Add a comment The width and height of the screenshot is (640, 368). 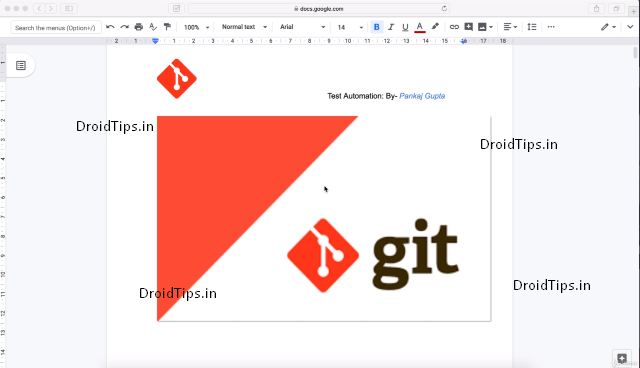tap(468, 27)
